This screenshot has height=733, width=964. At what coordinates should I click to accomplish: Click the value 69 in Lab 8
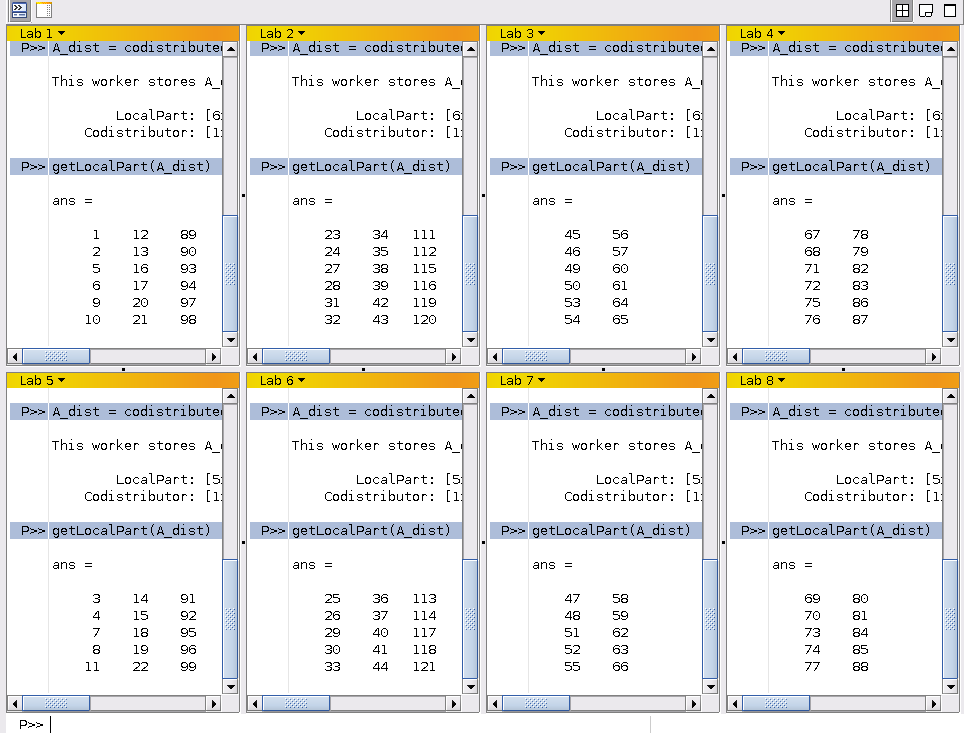(x=812, y=598)
